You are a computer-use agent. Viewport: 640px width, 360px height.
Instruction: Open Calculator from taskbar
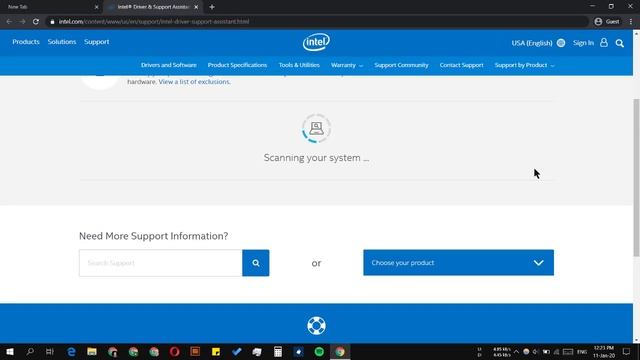click(278, 351)
